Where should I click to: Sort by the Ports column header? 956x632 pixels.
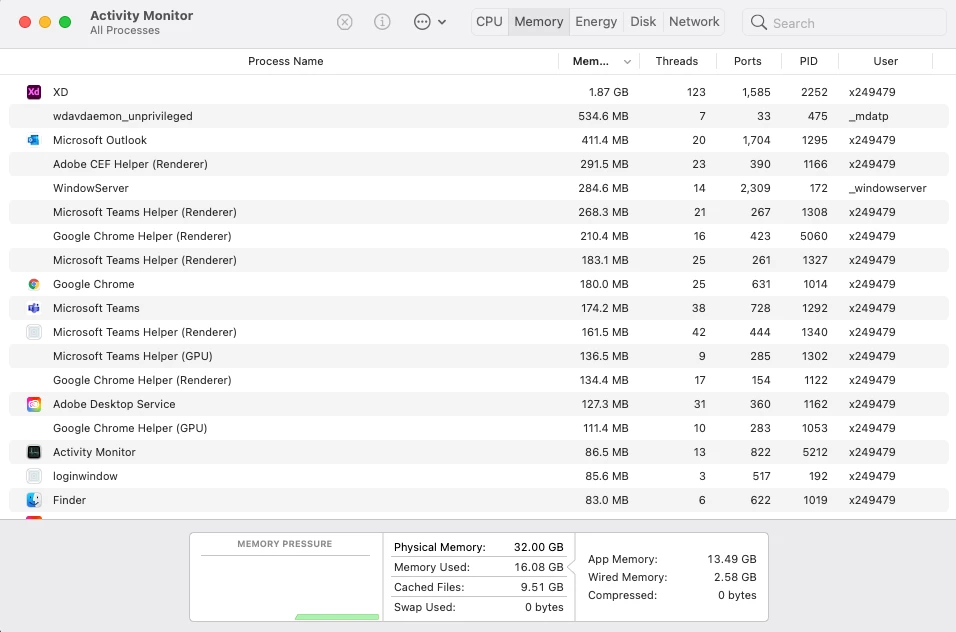pos(747,61)
